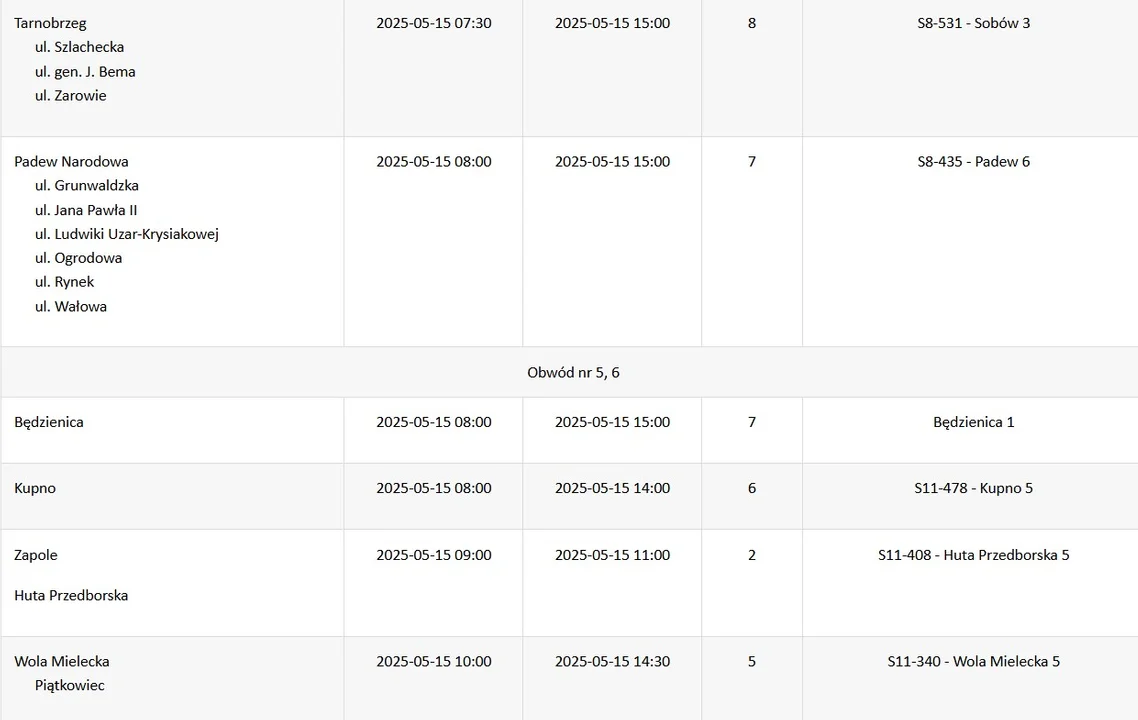Click the ul. Zarowie street entry
The width and height of the screenshot is (1138, 720).
pyautogui.click(x=70, y=96)
